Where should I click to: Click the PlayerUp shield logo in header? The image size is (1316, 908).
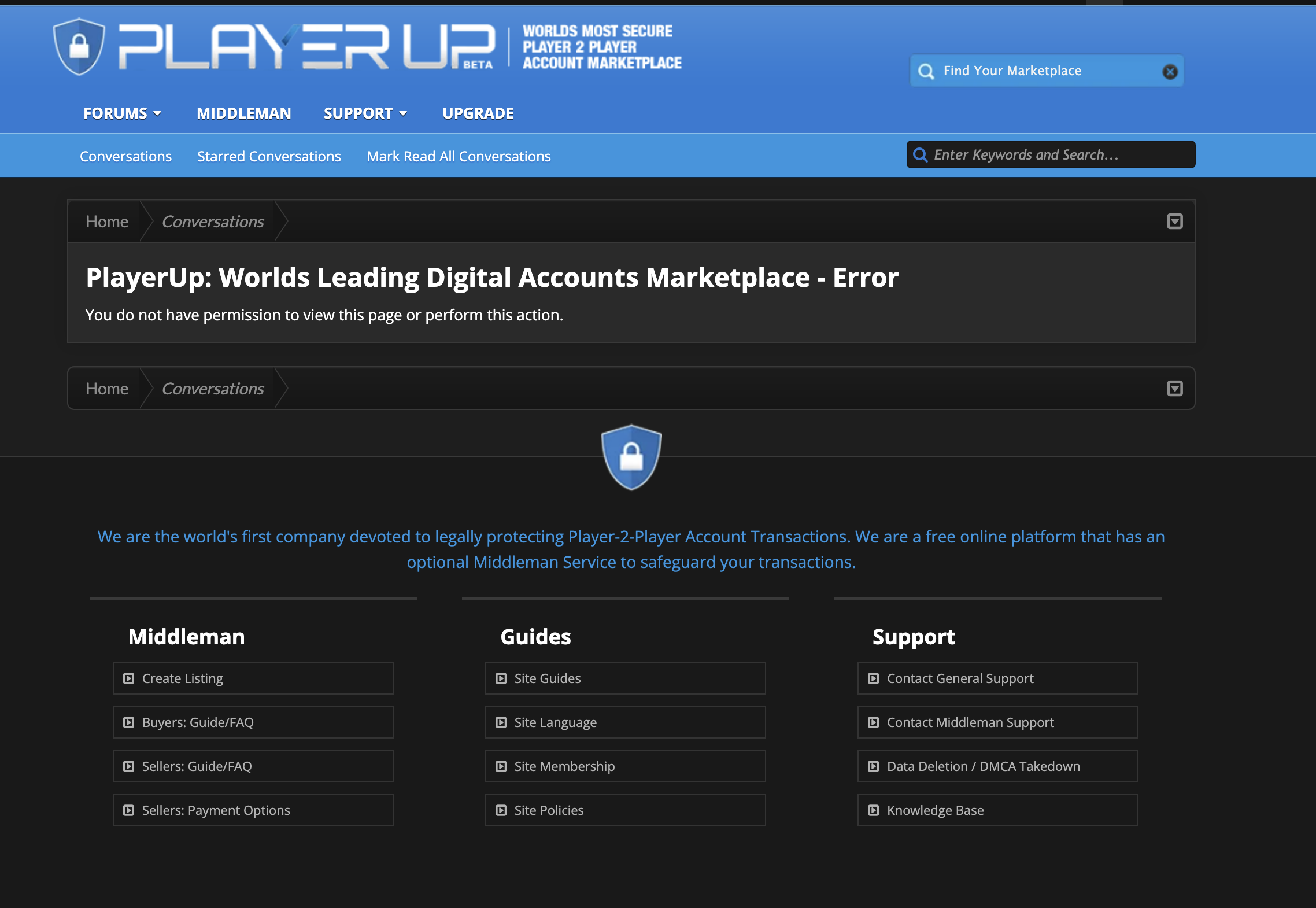point(79,47)
